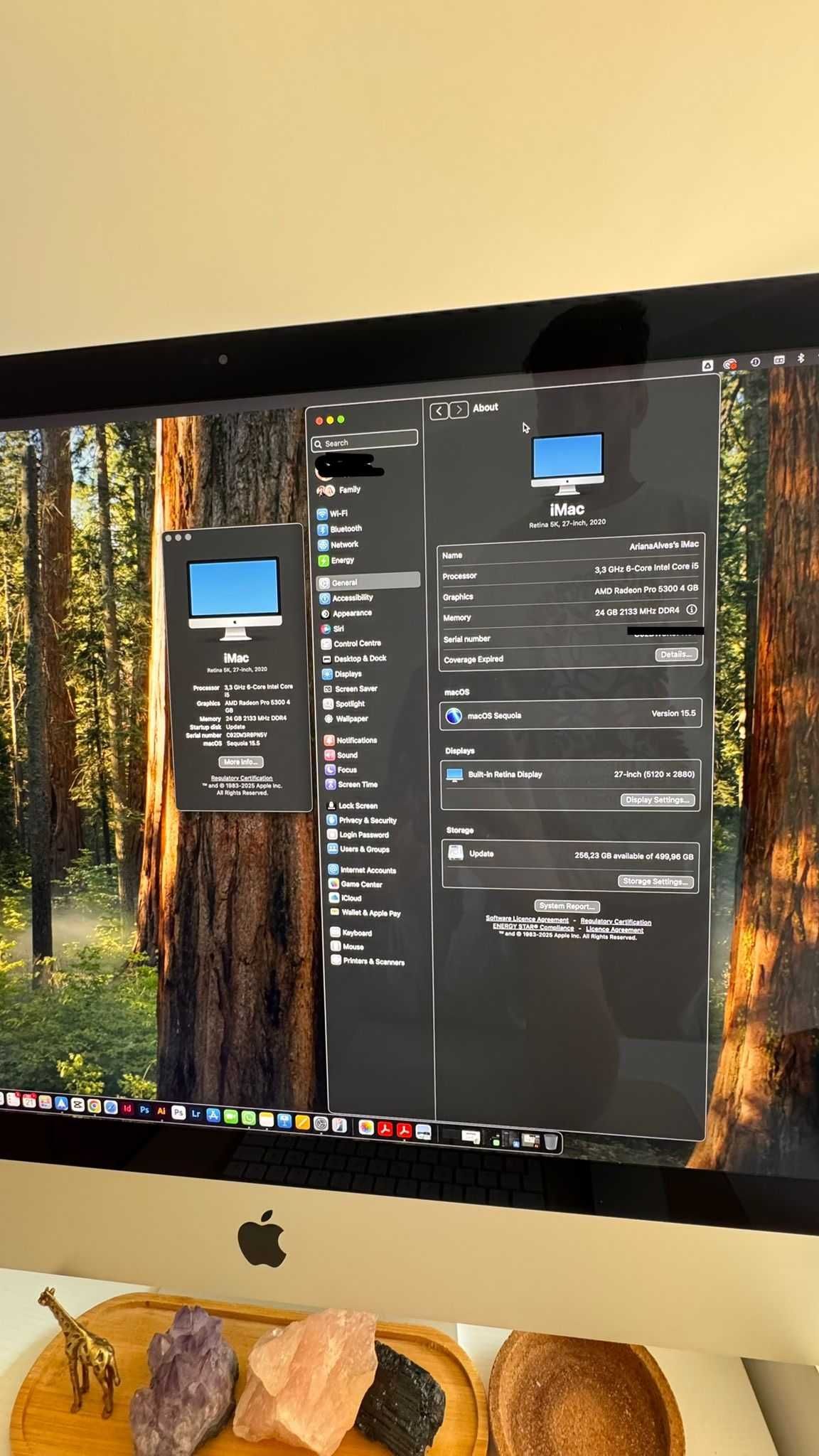Open System Report button
This screenshot has height=1456, width=819.
click(567, 906)
